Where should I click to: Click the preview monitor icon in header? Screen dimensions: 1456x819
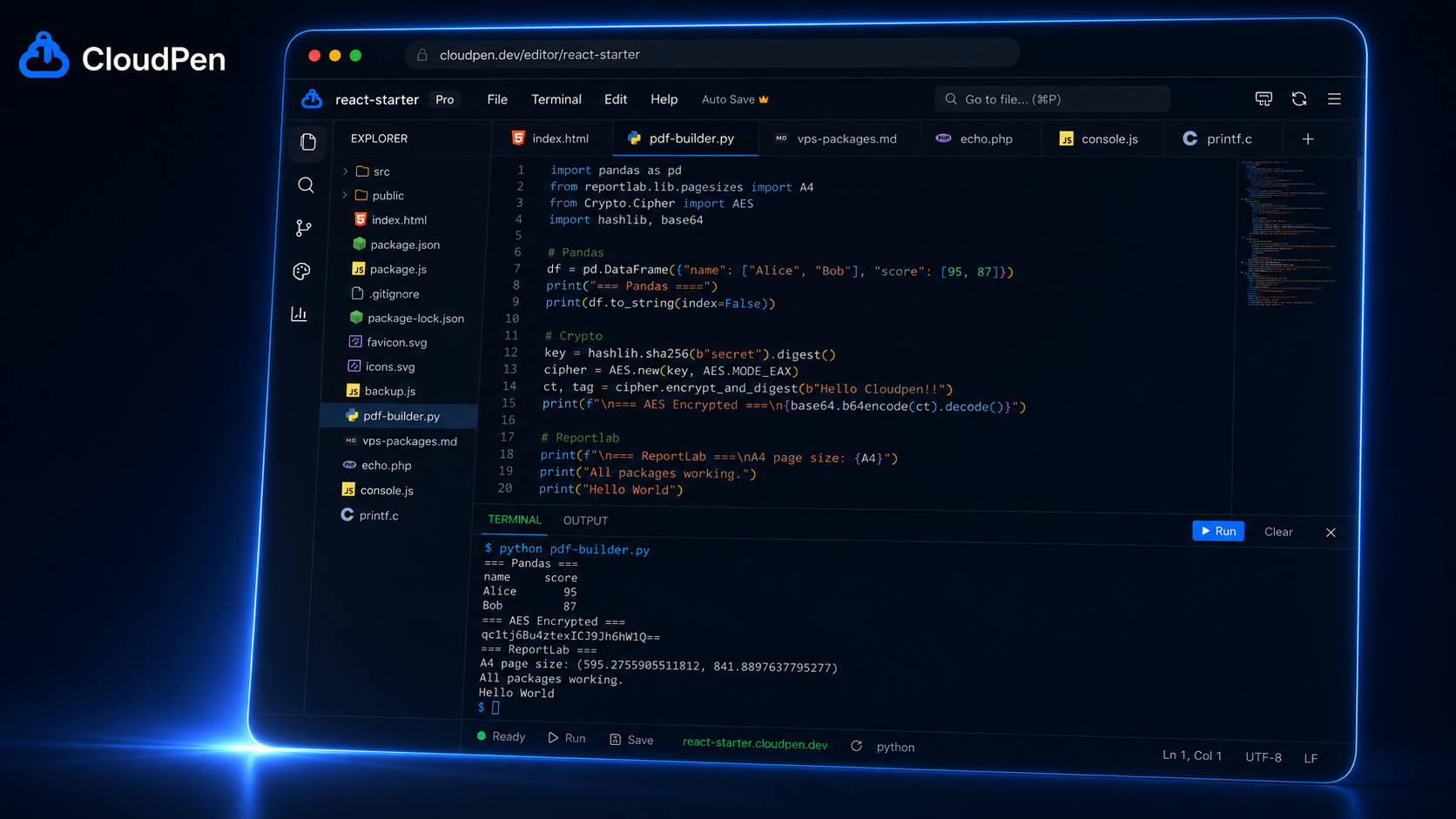point(1264,99)
